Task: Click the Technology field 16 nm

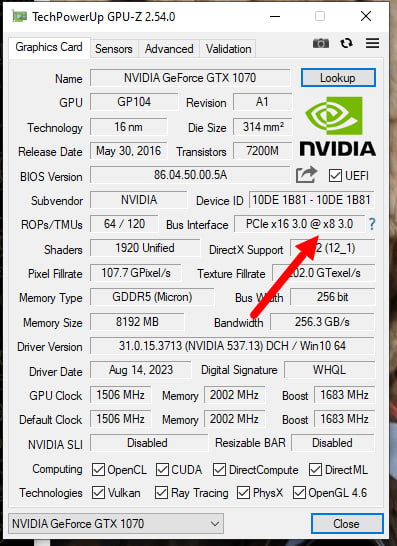Action: 129,127
